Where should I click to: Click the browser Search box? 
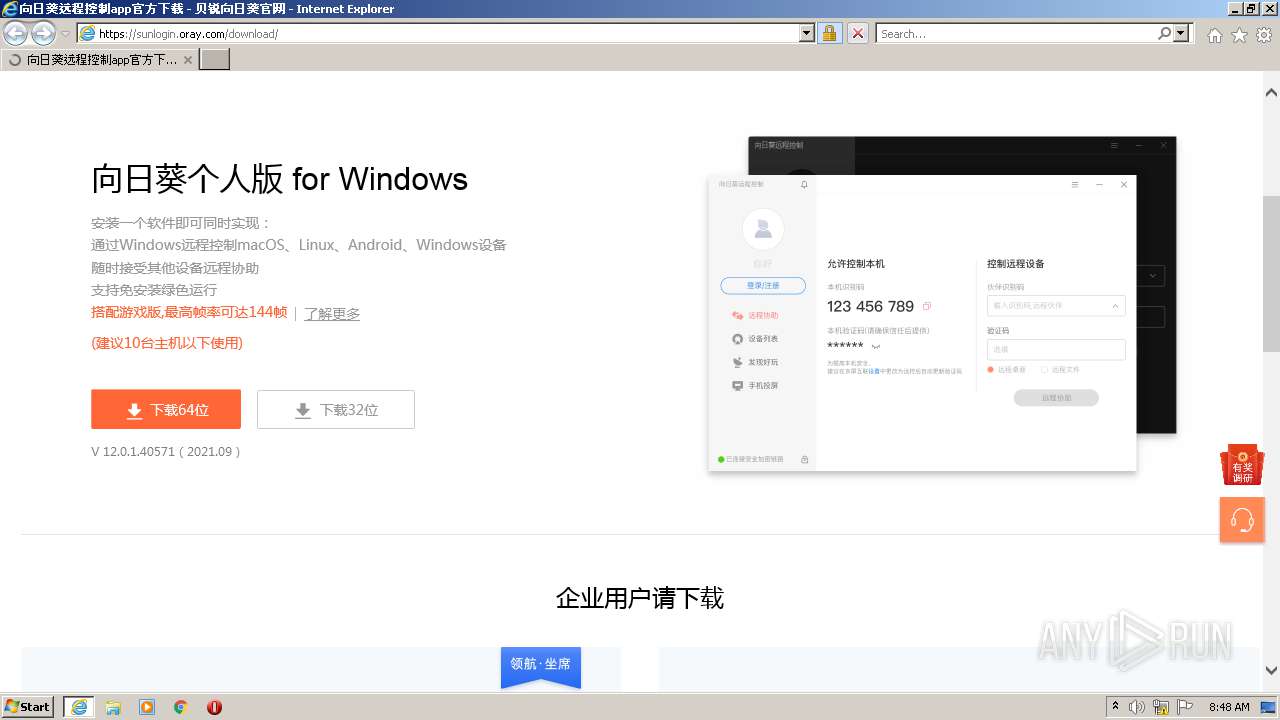1016,33
